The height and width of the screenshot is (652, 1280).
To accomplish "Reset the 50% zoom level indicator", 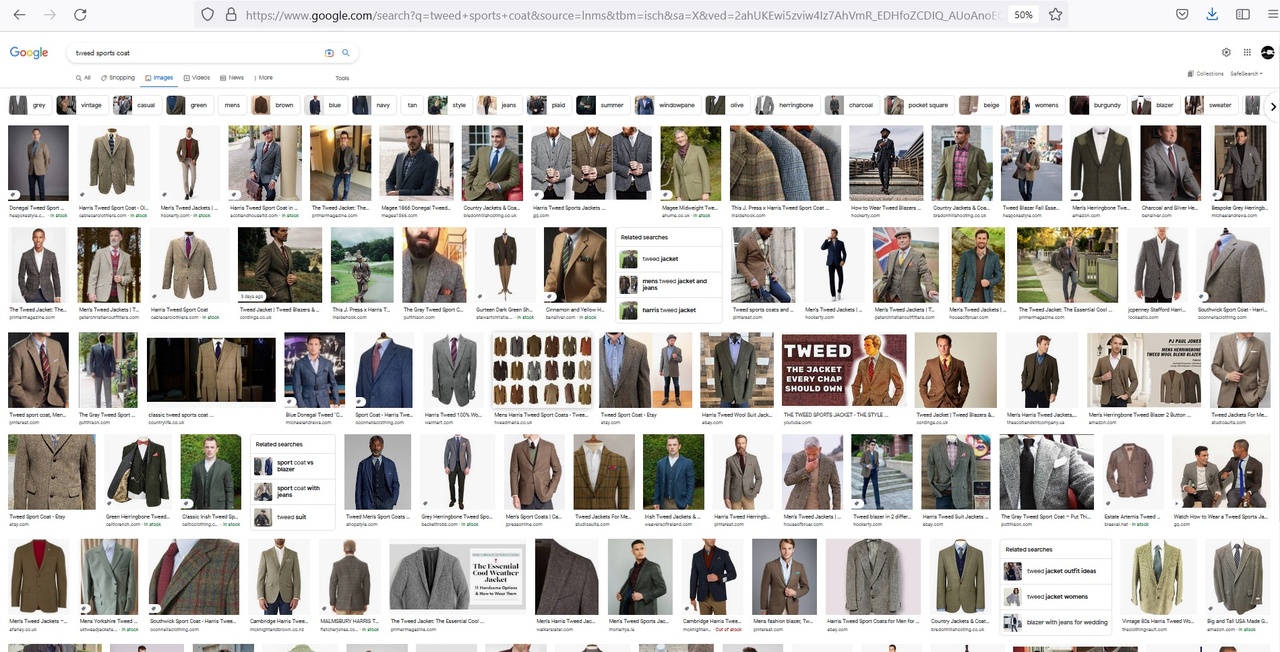I will [1023, 15].
